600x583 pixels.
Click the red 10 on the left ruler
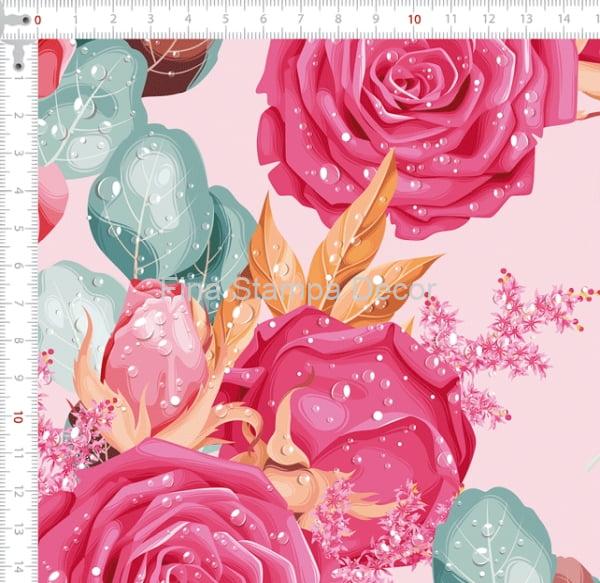point(19,416)
